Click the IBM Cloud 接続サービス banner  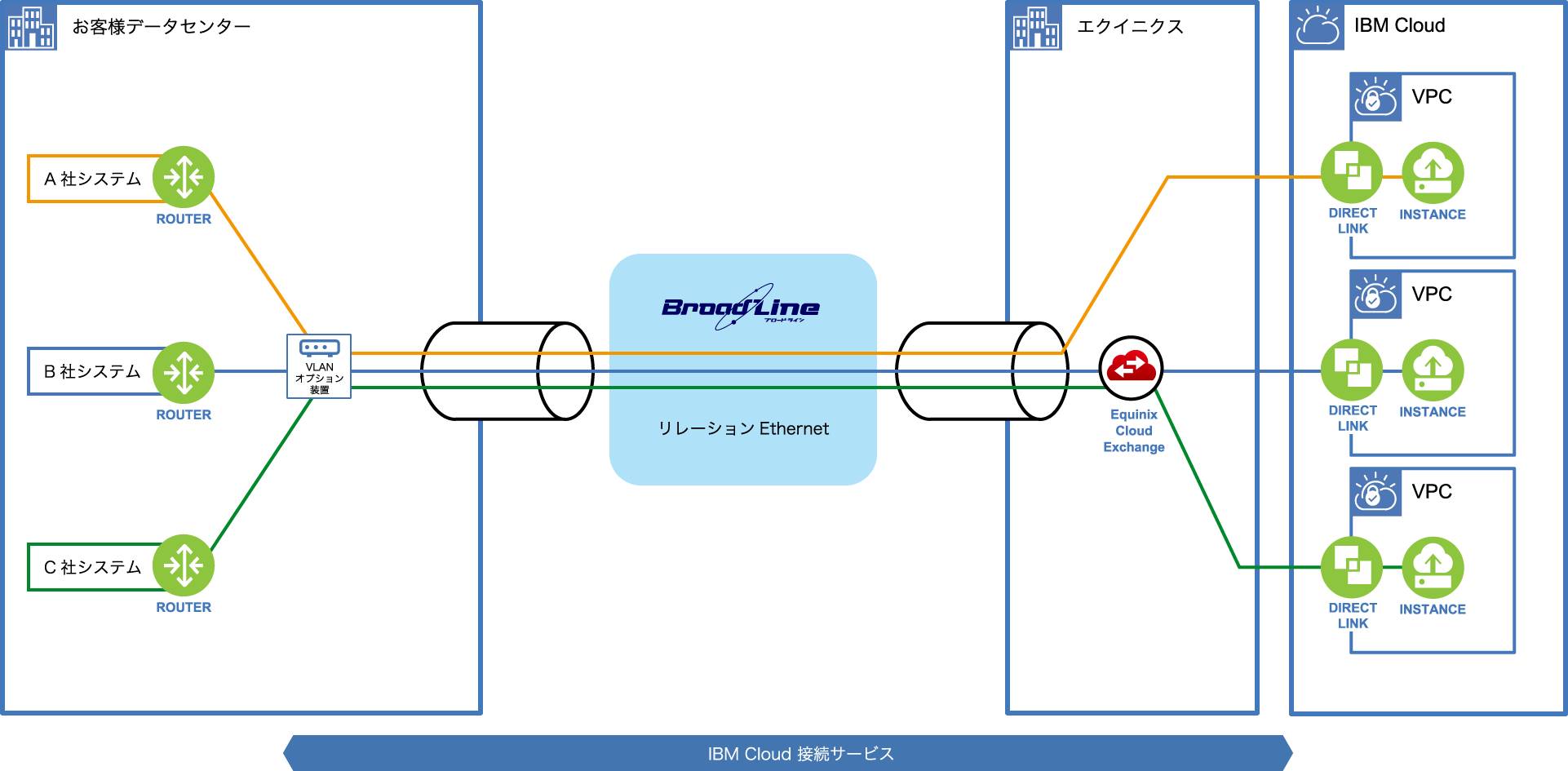[x=788, y=753]
